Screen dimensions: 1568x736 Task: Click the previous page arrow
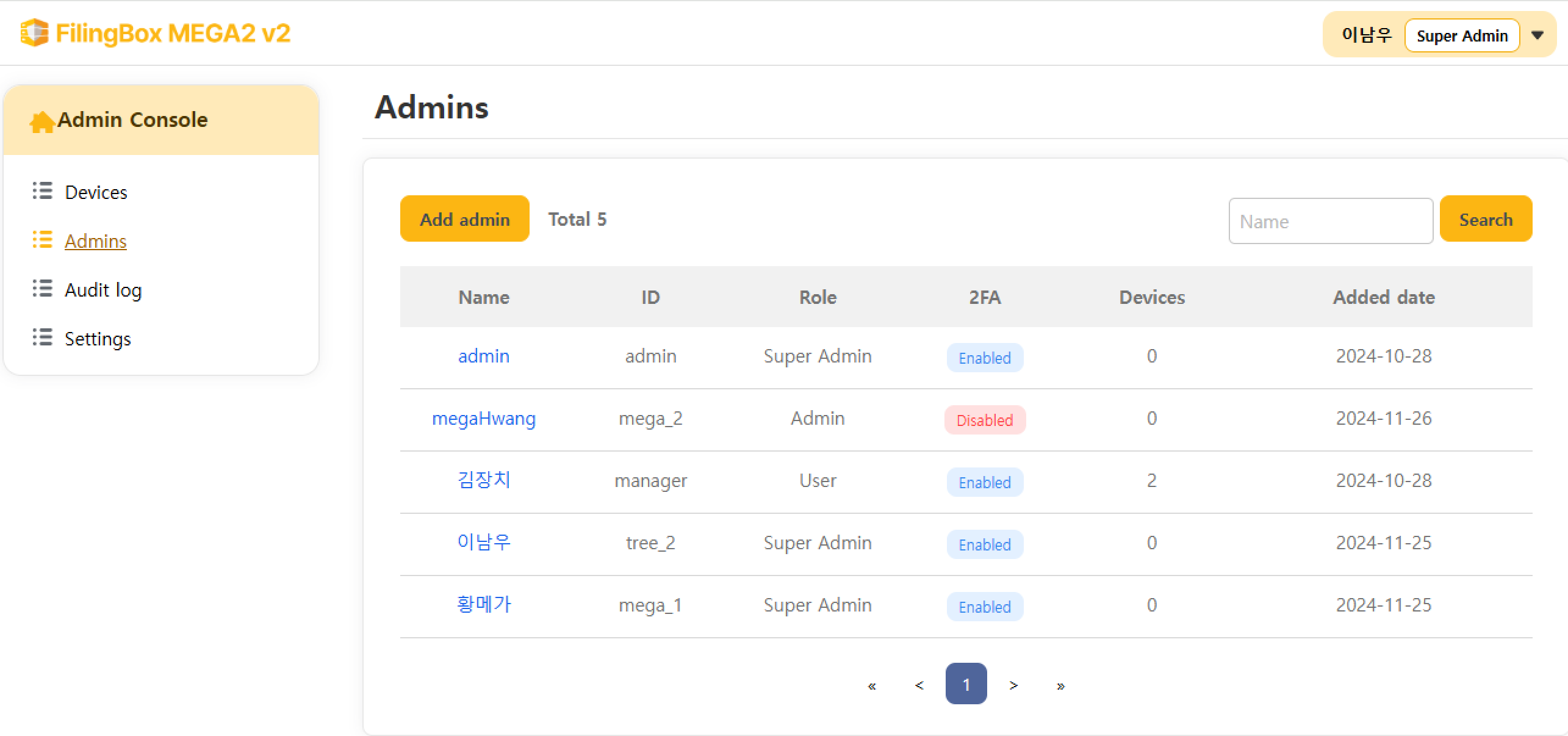(919, 685)
